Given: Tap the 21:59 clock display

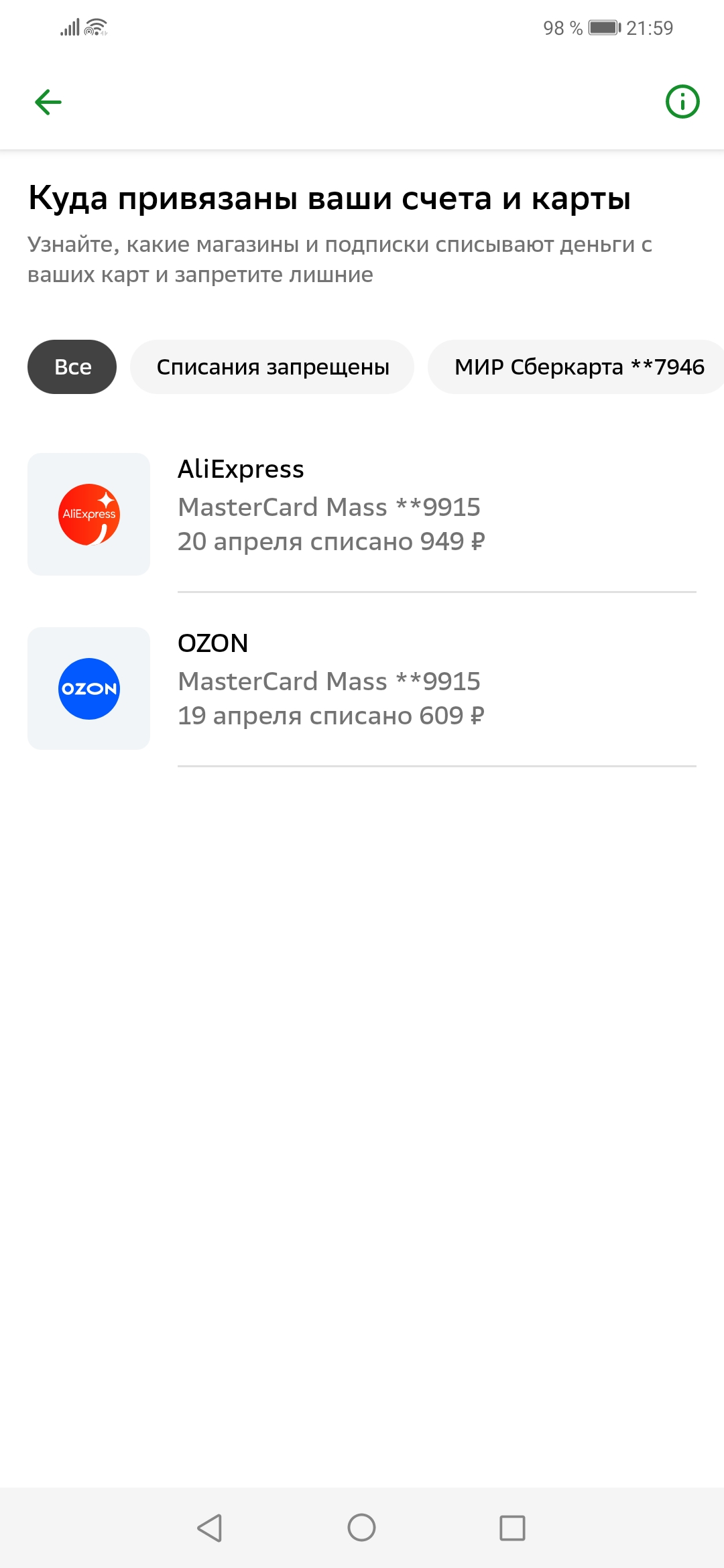Looking at the screenshot, I should pos(650,28).
